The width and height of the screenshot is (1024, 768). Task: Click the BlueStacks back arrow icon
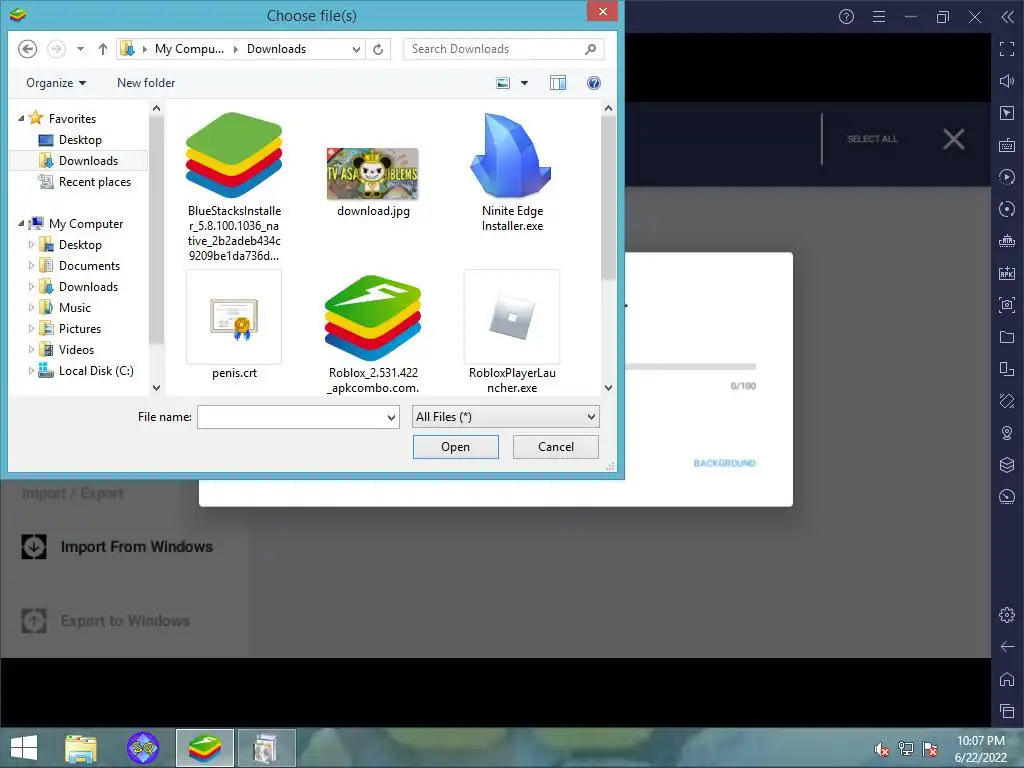coord(1007,647)
